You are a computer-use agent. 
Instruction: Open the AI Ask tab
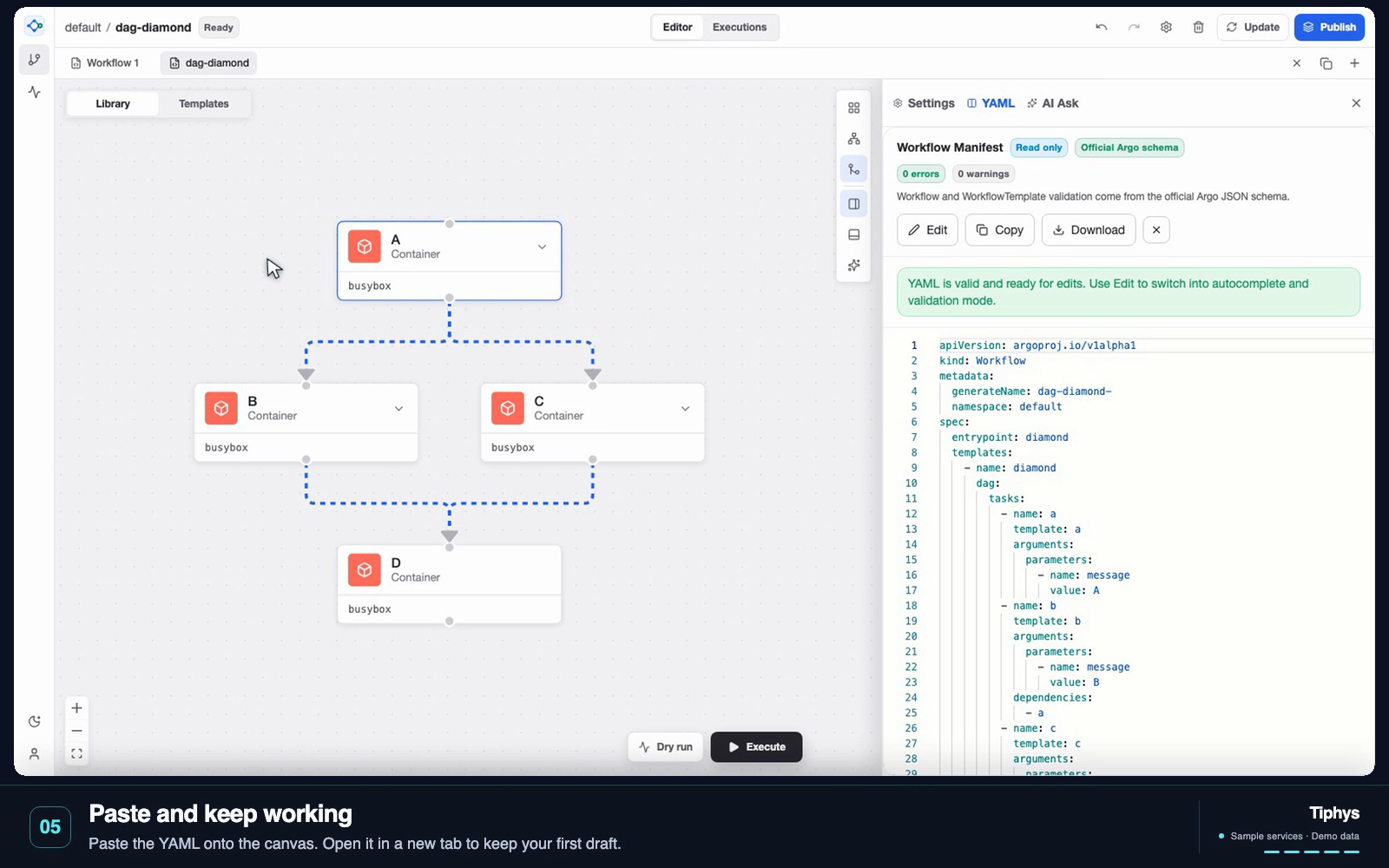click(1052, 103)
